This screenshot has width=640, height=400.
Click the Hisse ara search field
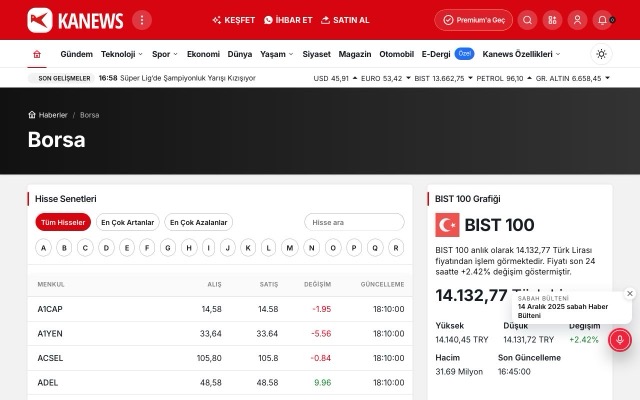354,222
